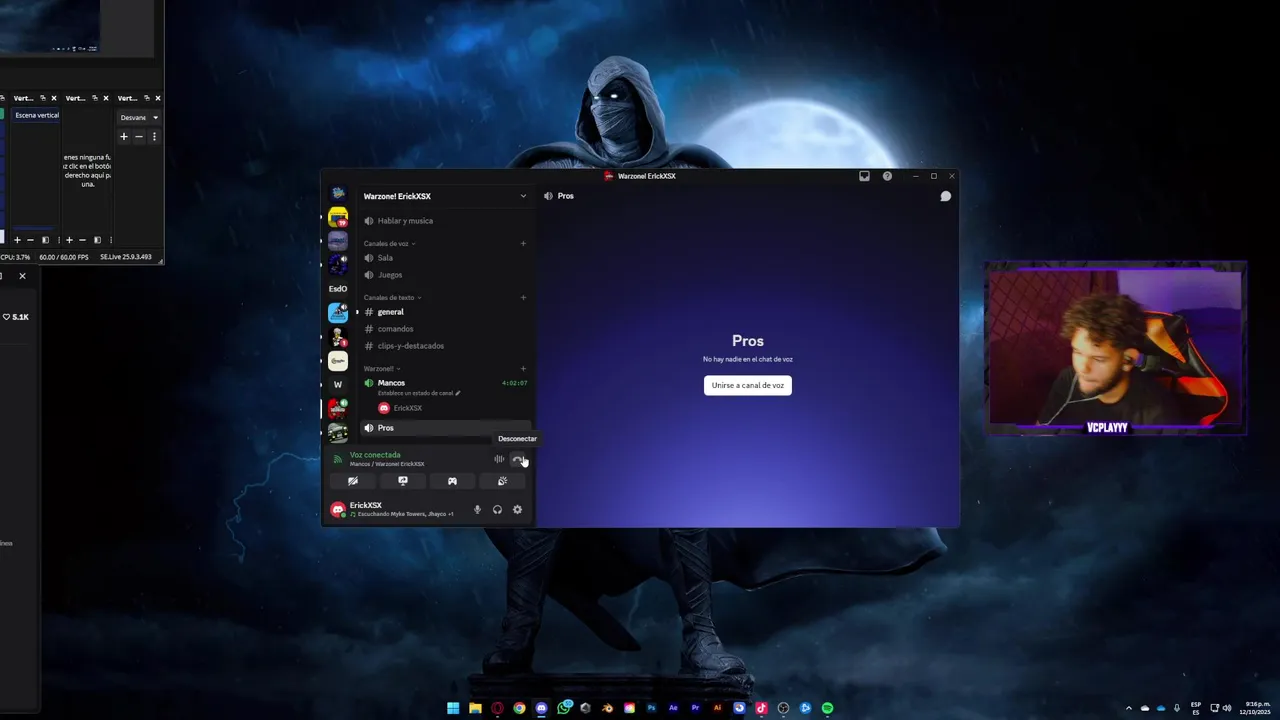Open the clock showing 9:16 p.m.
1280x720 pixels.
(1257, 708)
